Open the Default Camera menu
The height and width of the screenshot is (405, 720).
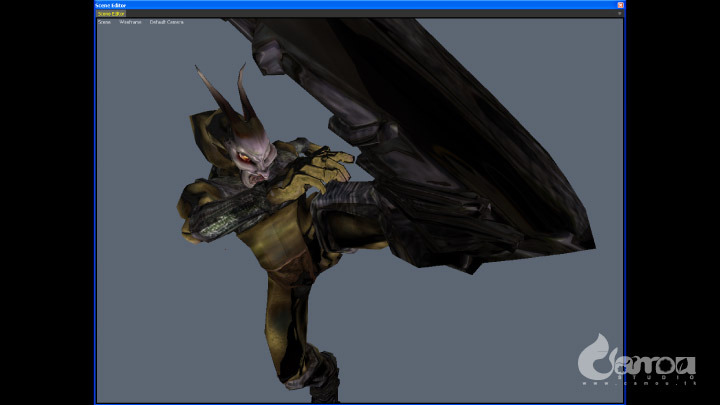point(166,22)
